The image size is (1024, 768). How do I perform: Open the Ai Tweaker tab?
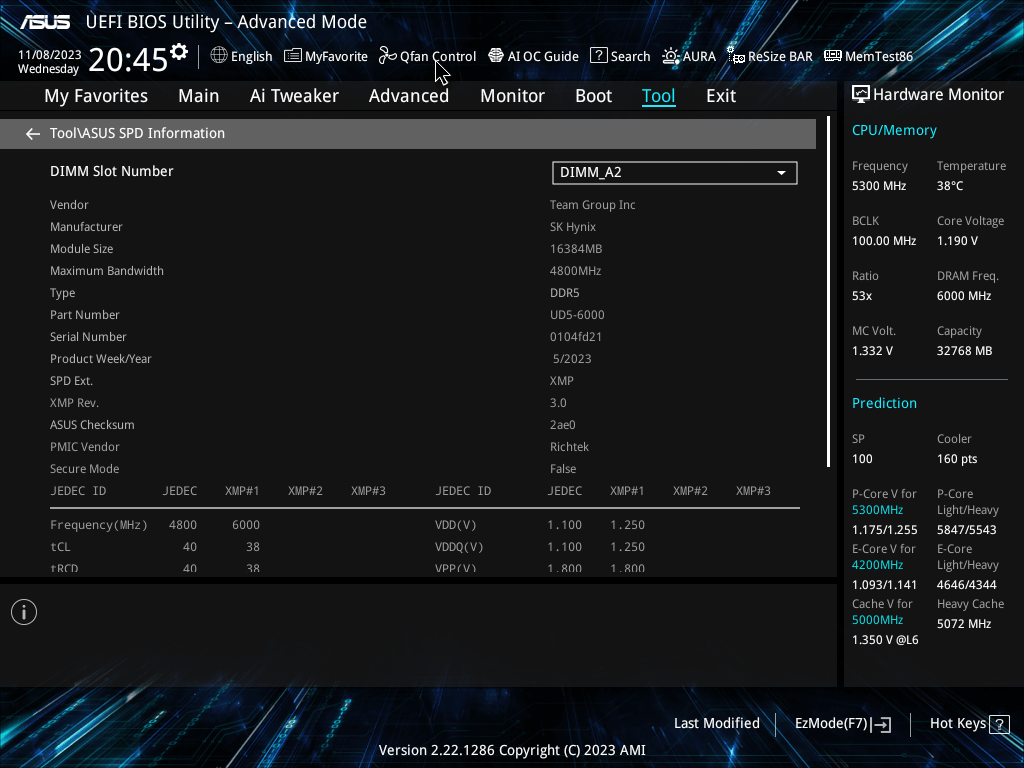click(294, 96)
